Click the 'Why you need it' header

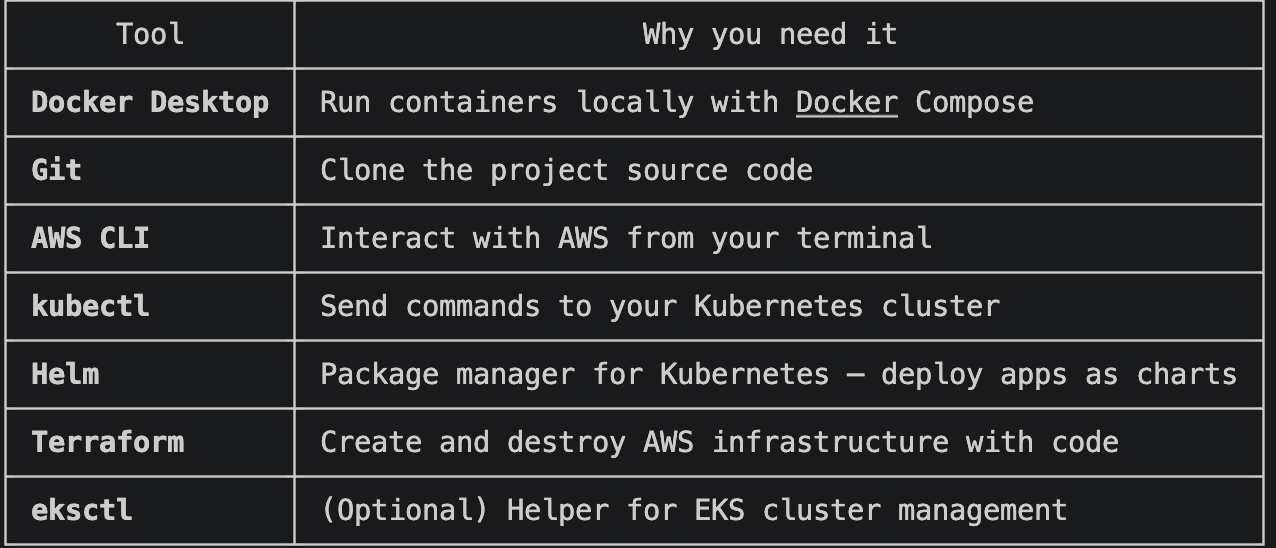click(770, 34)
